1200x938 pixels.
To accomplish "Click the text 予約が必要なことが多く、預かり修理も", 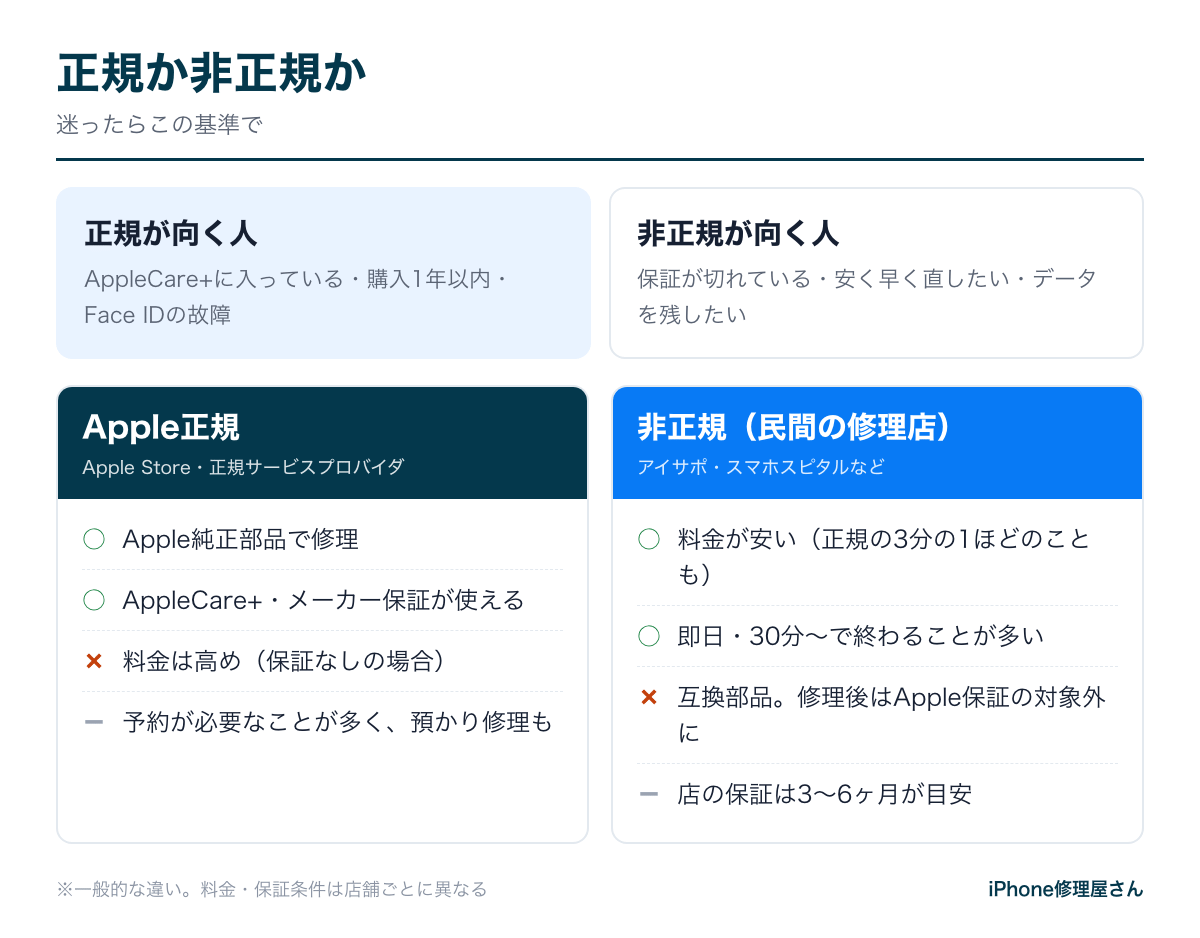I will 337,722.
